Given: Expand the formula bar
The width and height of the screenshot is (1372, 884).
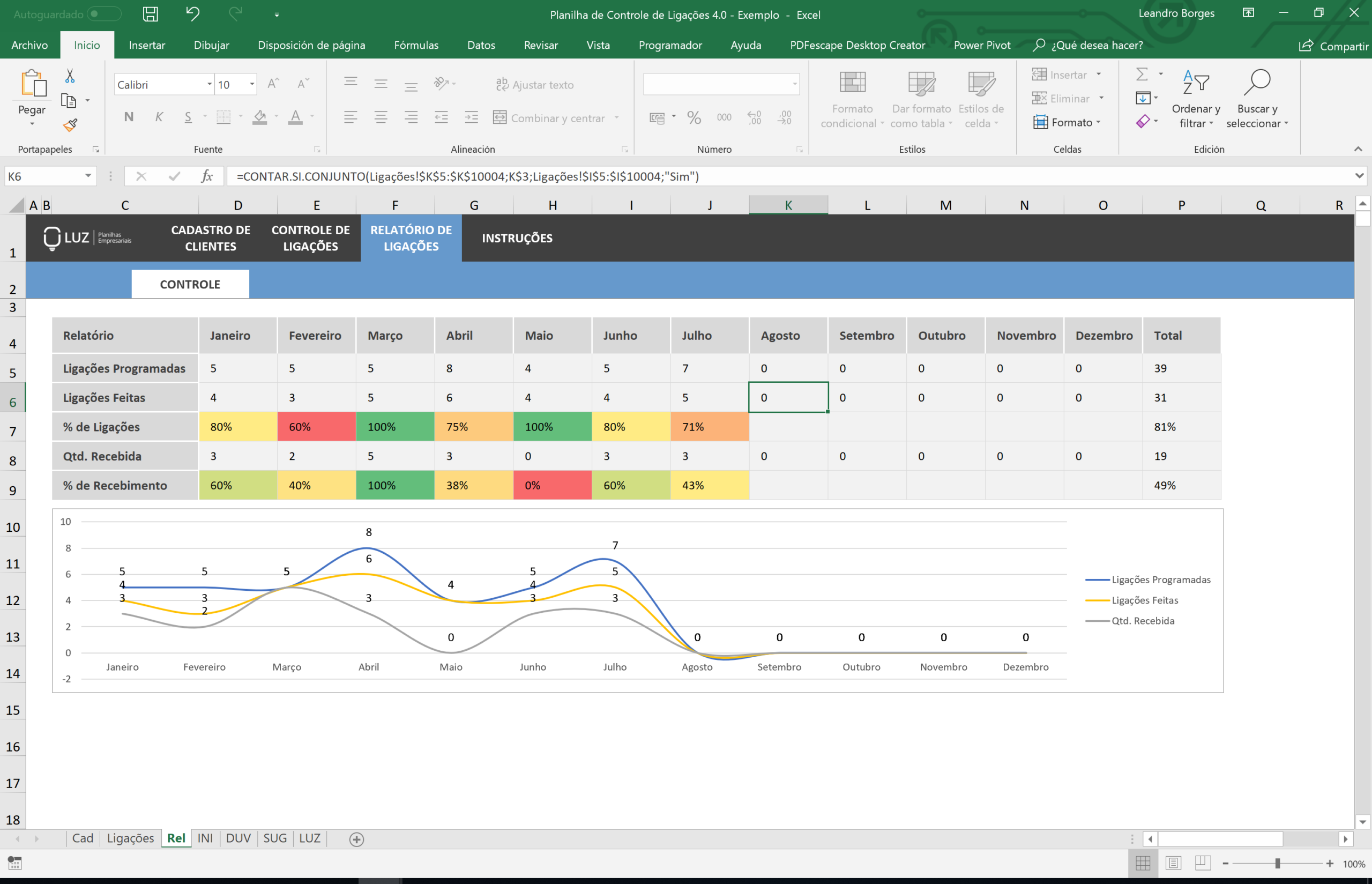Looking at the screenshot, I should click(1359, 176).
